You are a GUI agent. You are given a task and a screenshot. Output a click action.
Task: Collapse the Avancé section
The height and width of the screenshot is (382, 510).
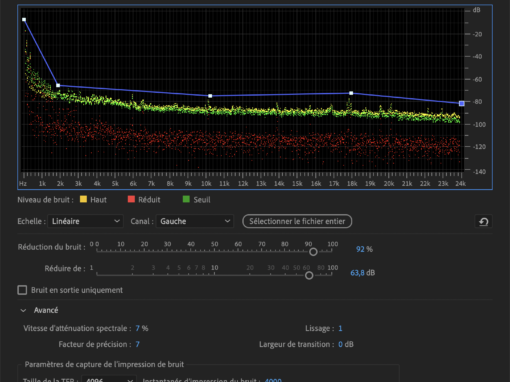[23, 310]
